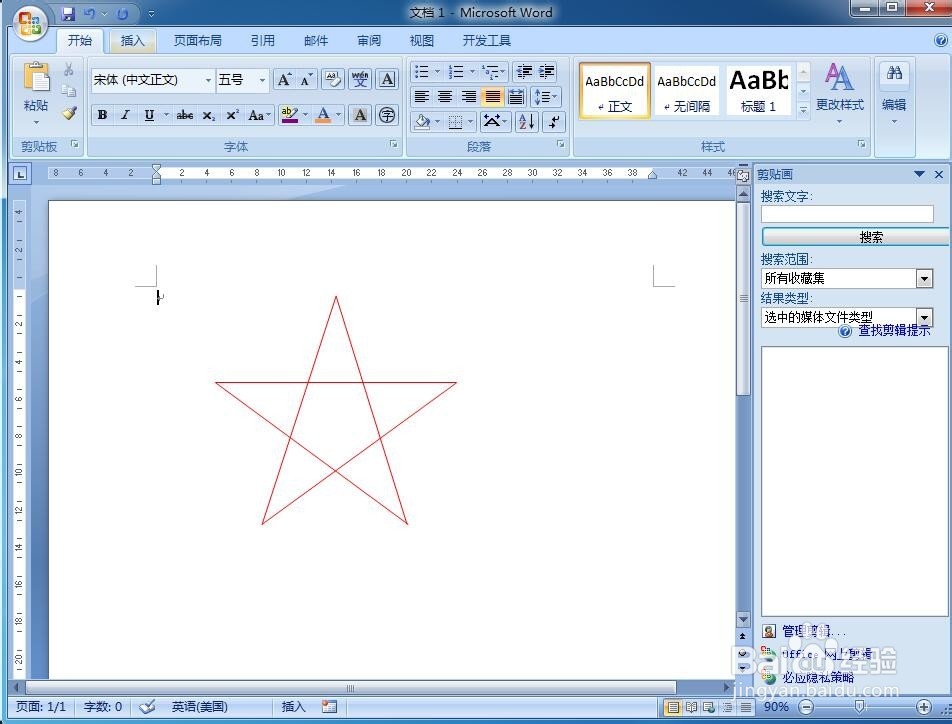
Task: Open the 审阅 tab
Action: click(x=369, y=41)
